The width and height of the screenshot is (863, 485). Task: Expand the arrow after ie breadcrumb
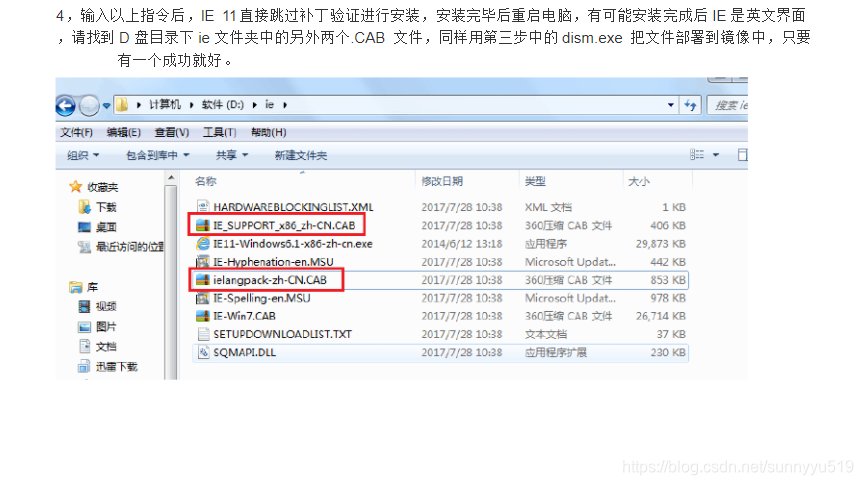tap(285, 105)
